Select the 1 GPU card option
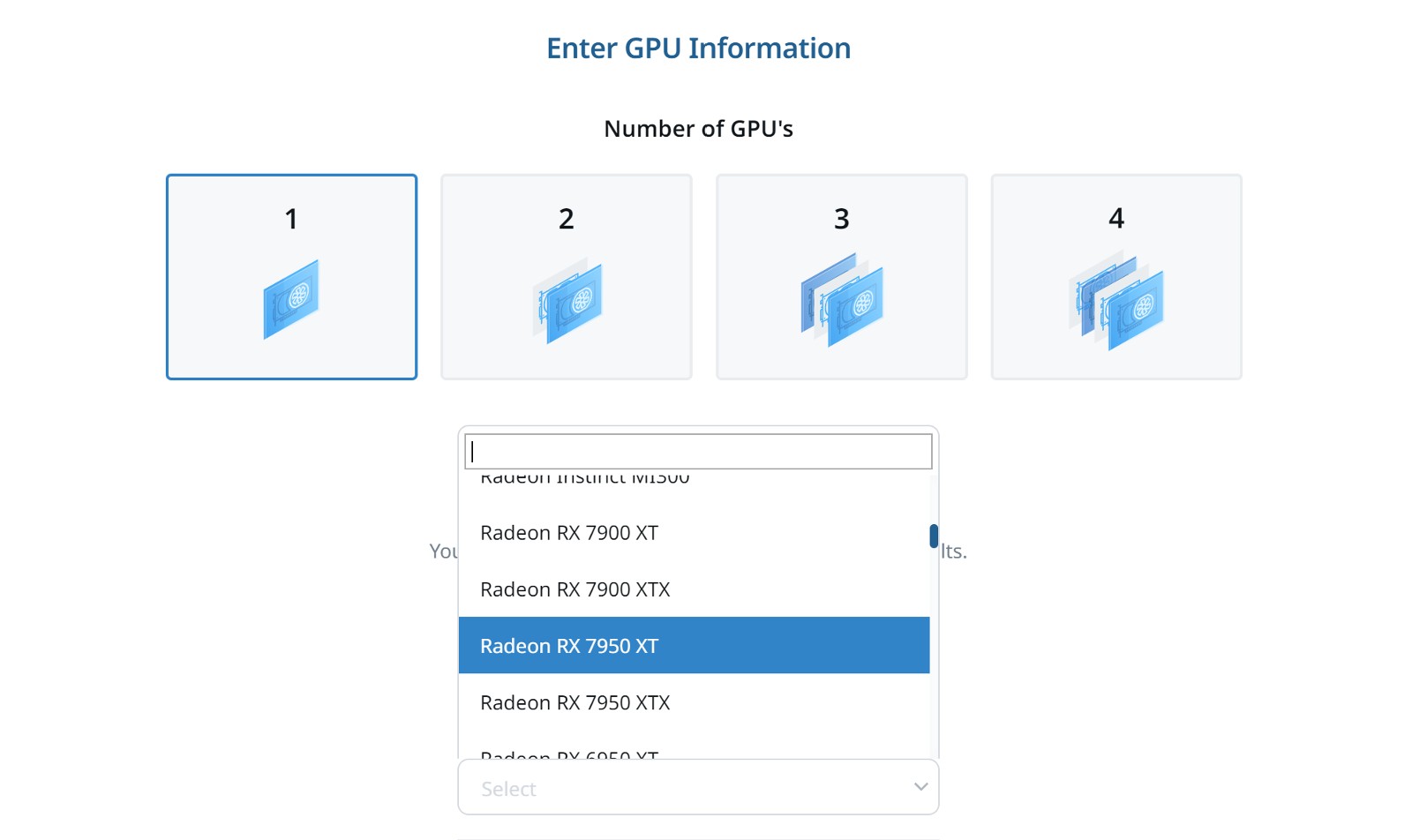This screenshot has width=1412, height=840. pyautogui.click(x=291, y=277)
